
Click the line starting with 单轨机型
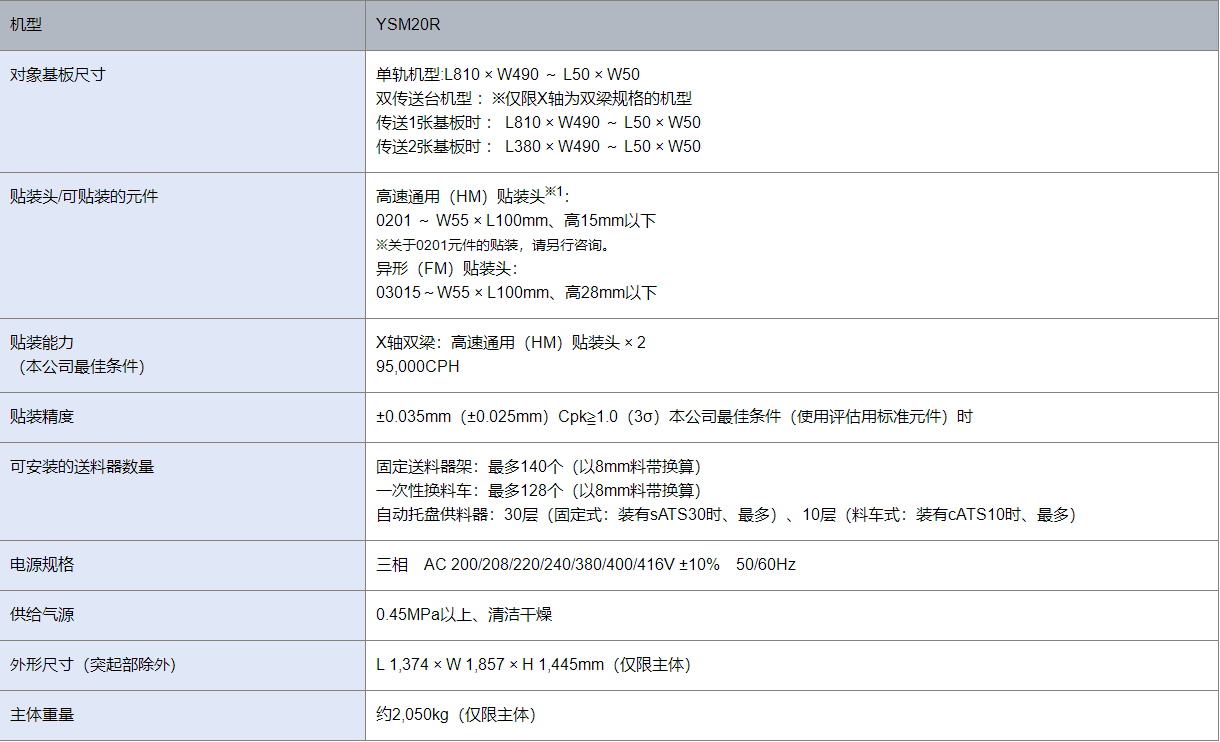pos(508,75)
